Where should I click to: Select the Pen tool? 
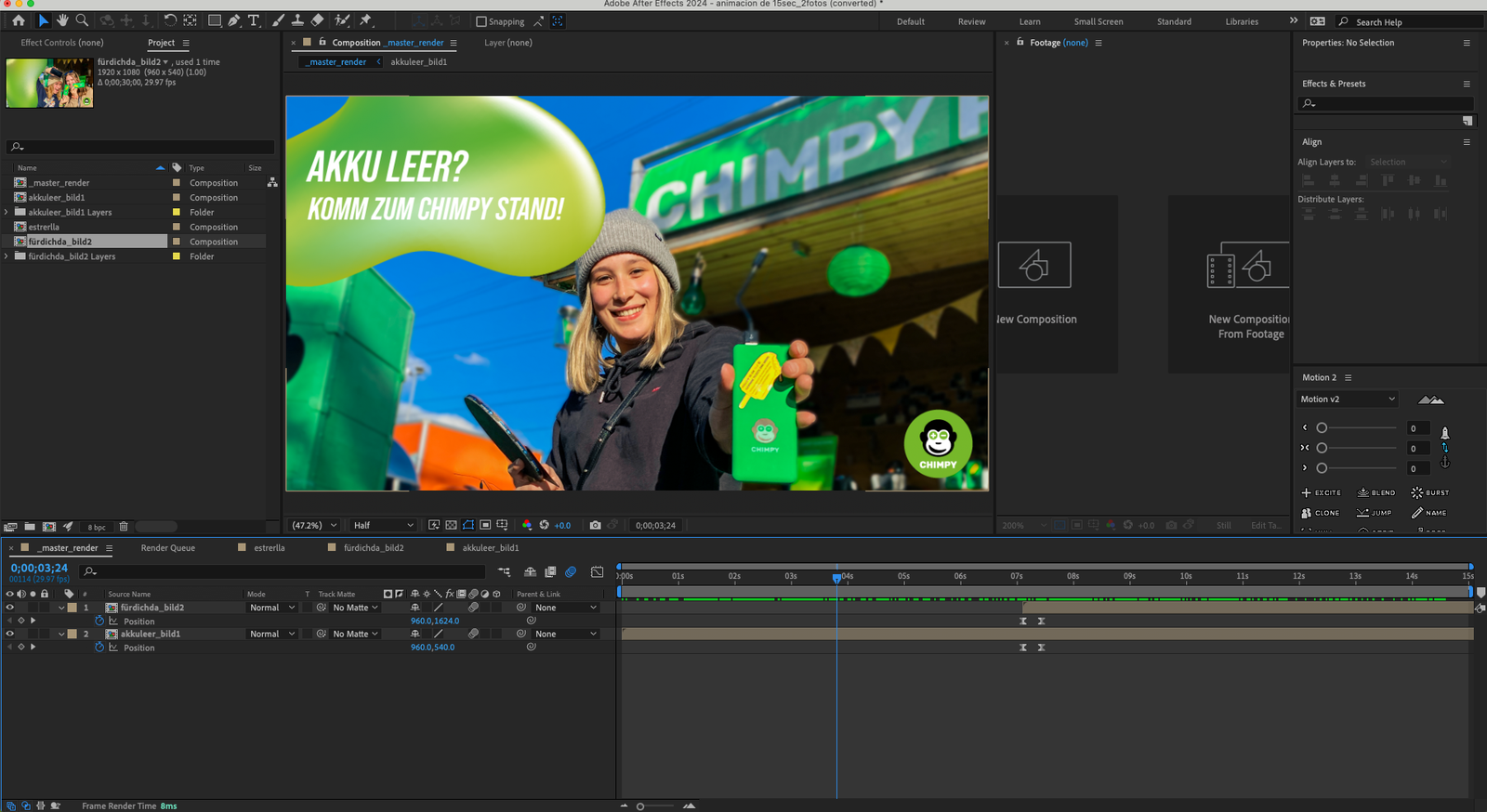point(234,20)
